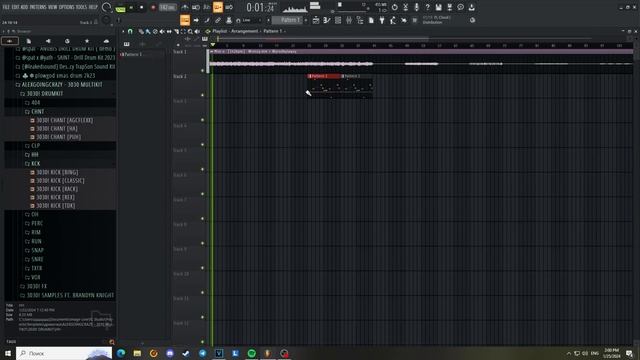Viewport: 640px width, 360px height.
Task: Click the one-click recording microphone icon
Action: coord(417,7)
